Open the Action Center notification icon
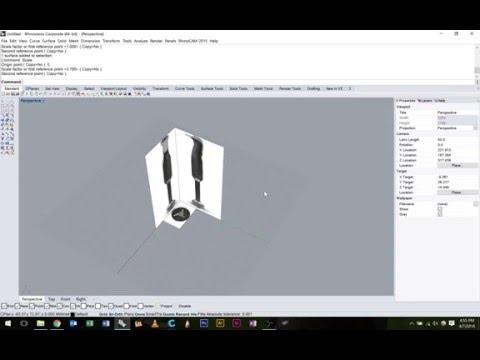480x360 pixels. [x=452, y=323]
